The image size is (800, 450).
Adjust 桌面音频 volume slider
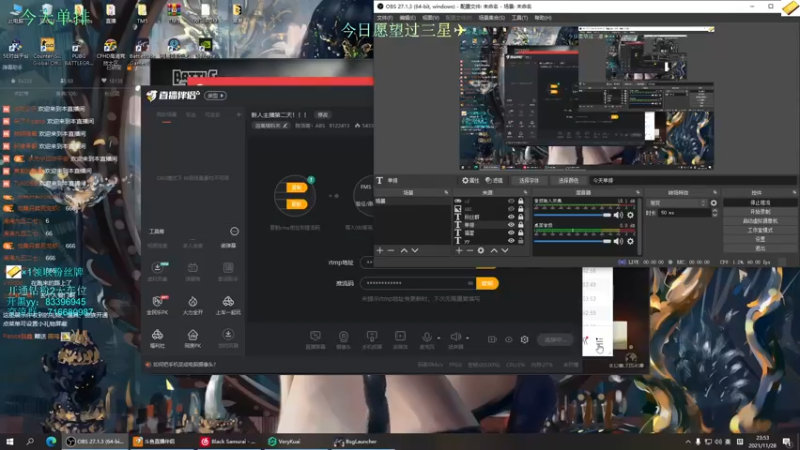click(x=572, y=241)
